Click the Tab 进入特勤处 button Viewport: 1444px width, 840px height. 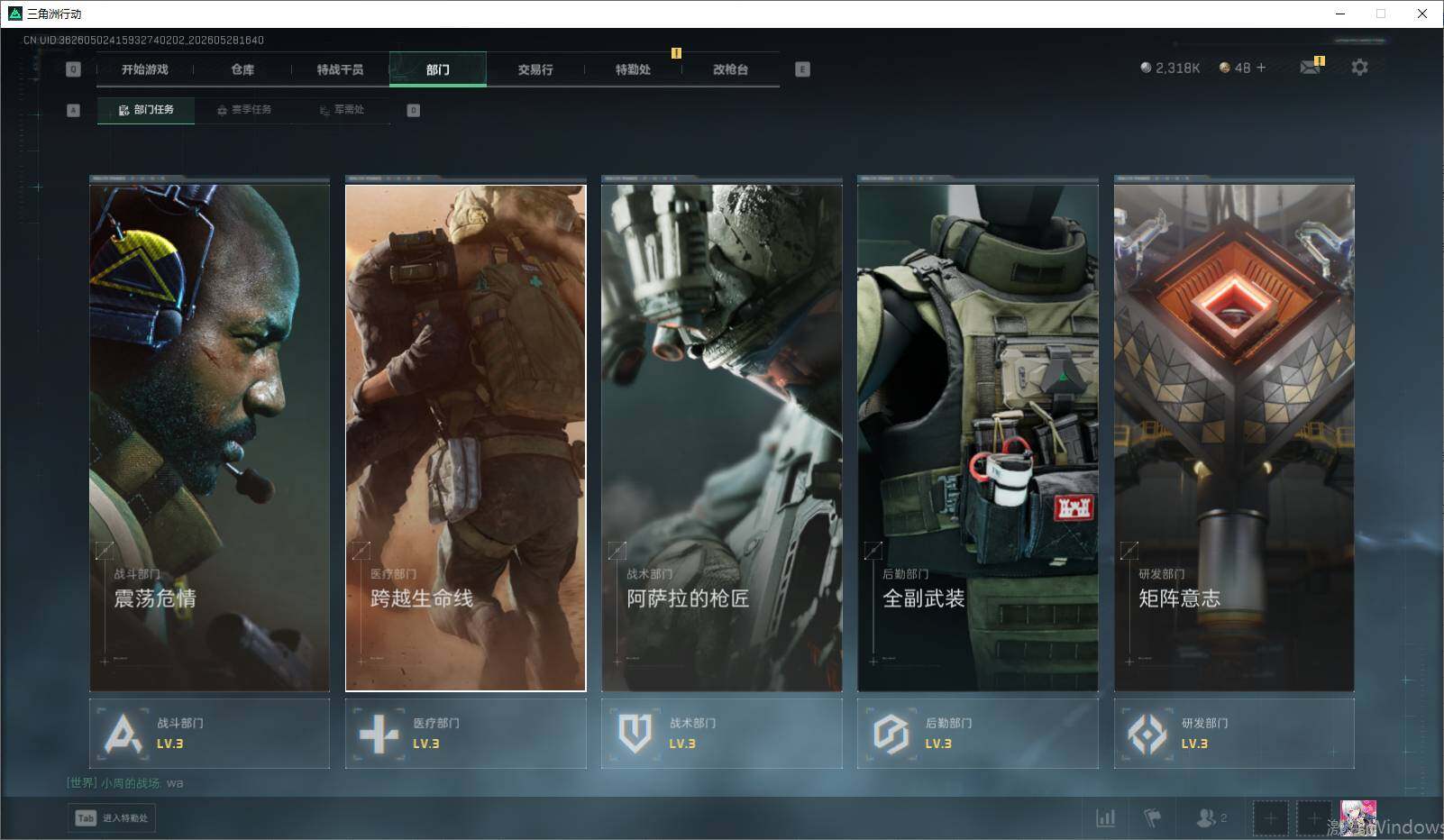pos(112,817)
